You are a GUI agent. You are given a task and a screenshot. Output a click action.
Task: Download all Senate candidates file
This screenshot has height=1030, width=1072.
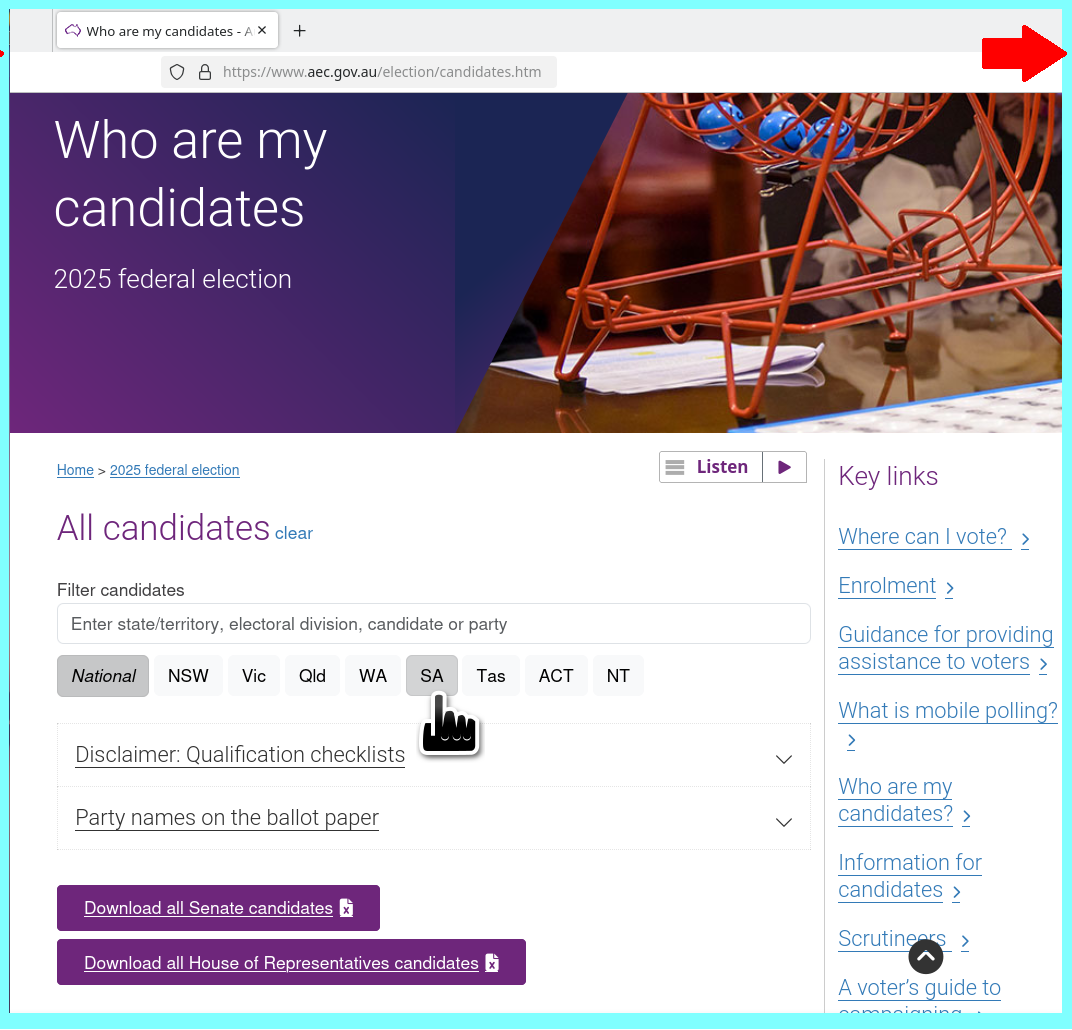(x=218, y=908)
